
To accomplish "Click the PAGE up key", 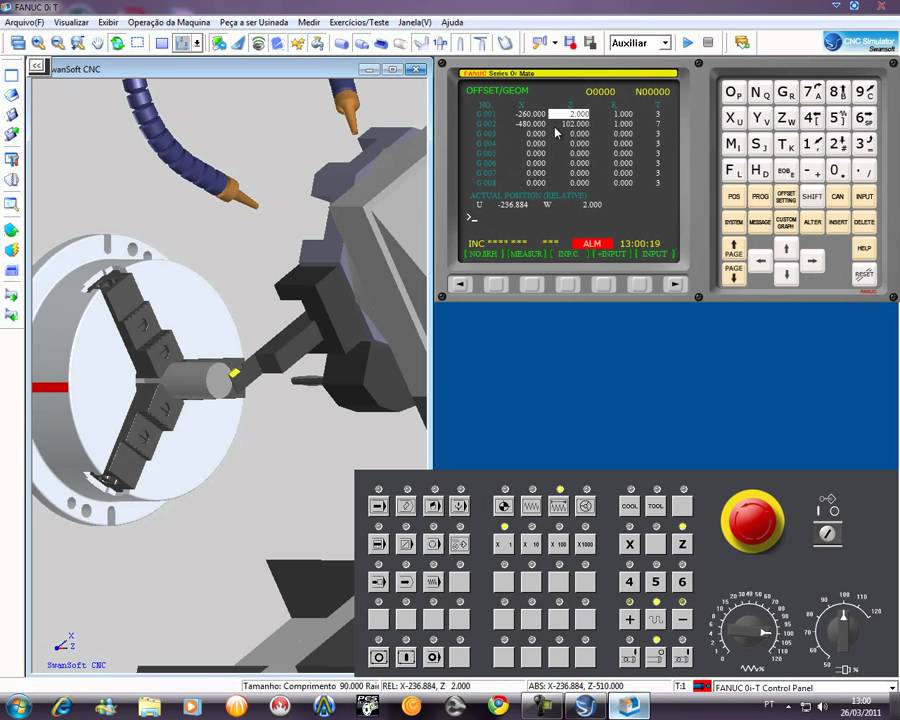I will [x=734, y=248].
